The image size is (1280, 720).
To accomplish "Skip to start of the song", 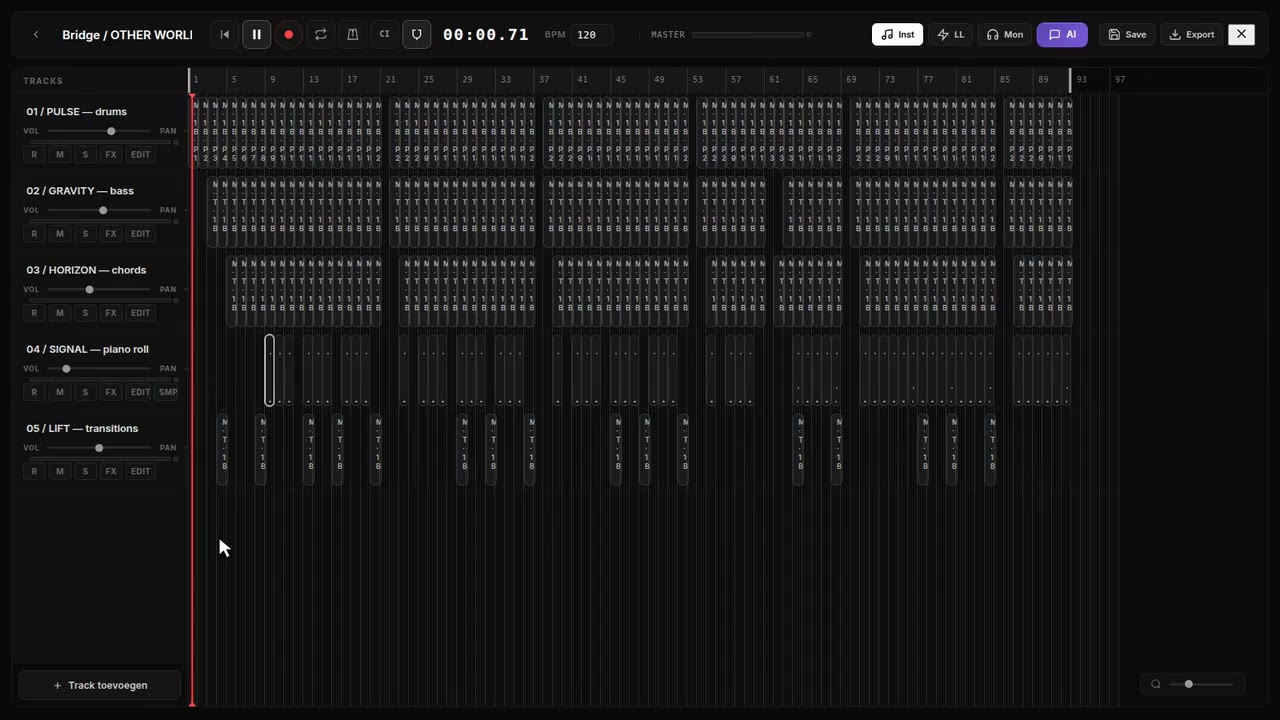I will pos(225,35).
